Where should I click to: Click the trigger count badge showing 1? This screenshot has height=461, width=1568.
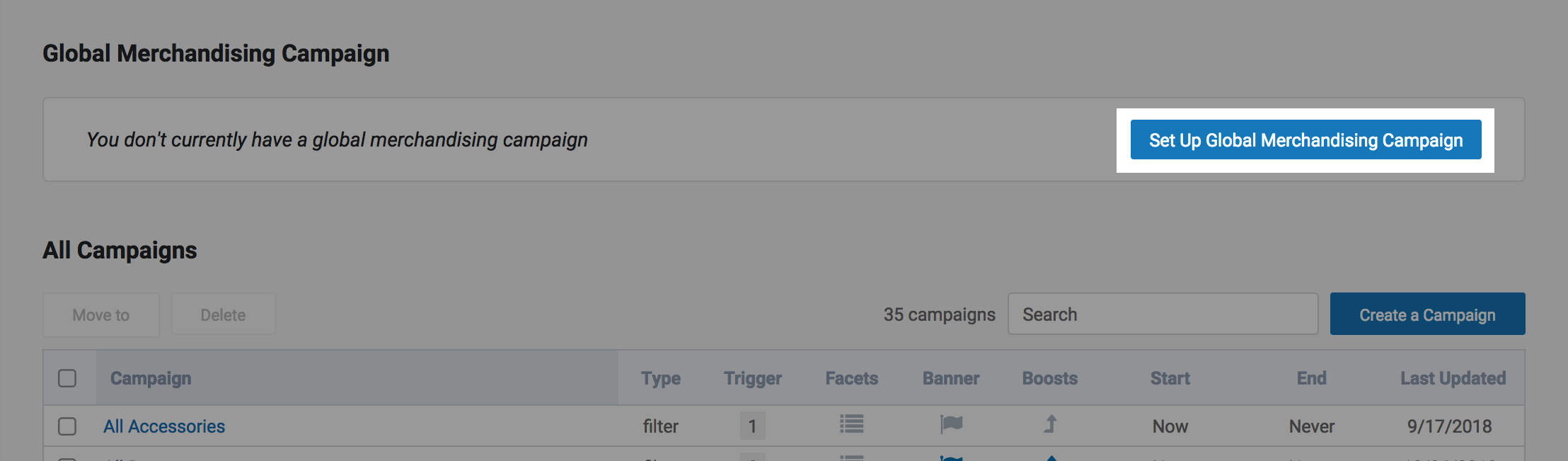click(752, 426)
